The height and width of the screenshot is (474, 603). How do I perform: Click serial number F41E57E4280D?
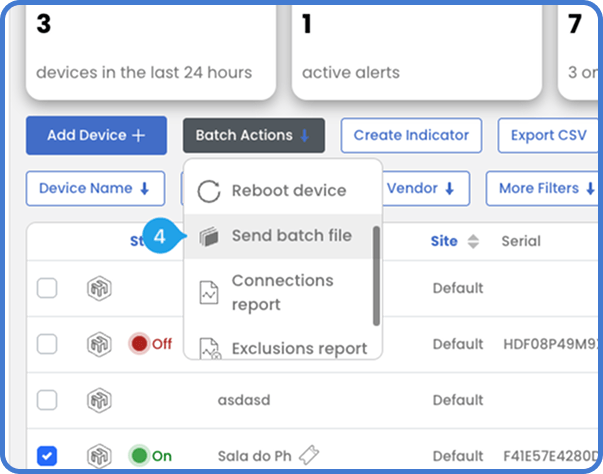[551, 456]
